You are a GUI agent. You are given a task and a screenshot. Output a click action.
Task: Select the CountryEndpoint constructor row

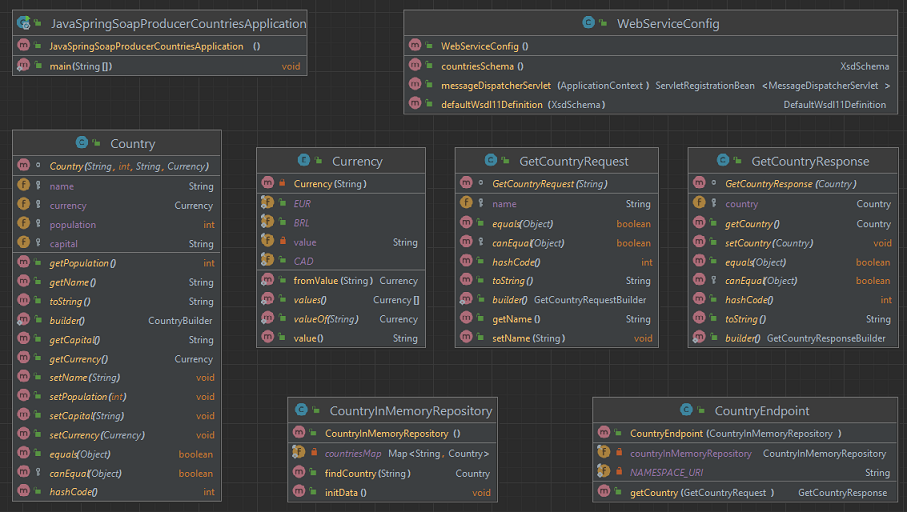click(x=744, y=433)
